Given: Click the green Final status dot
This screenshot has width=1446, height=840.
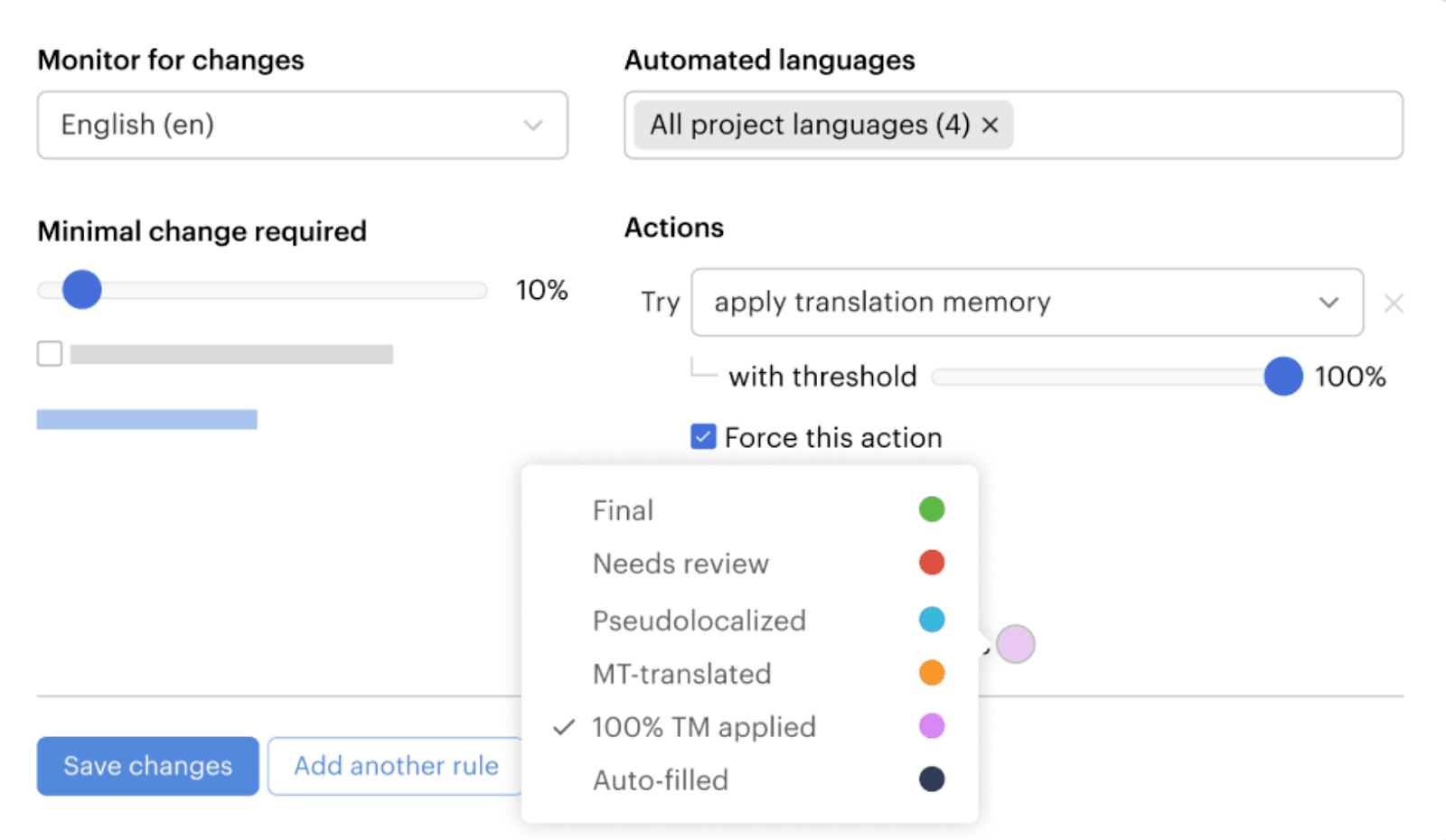Looking at the screenshot, I should point(931,509).
